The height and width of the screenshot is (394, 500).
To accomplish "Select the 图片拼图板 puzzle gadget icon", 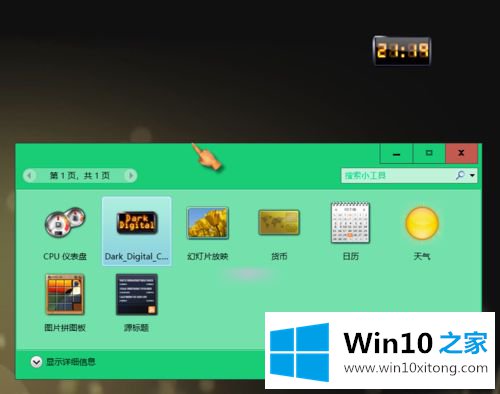I will pos(65,294).
